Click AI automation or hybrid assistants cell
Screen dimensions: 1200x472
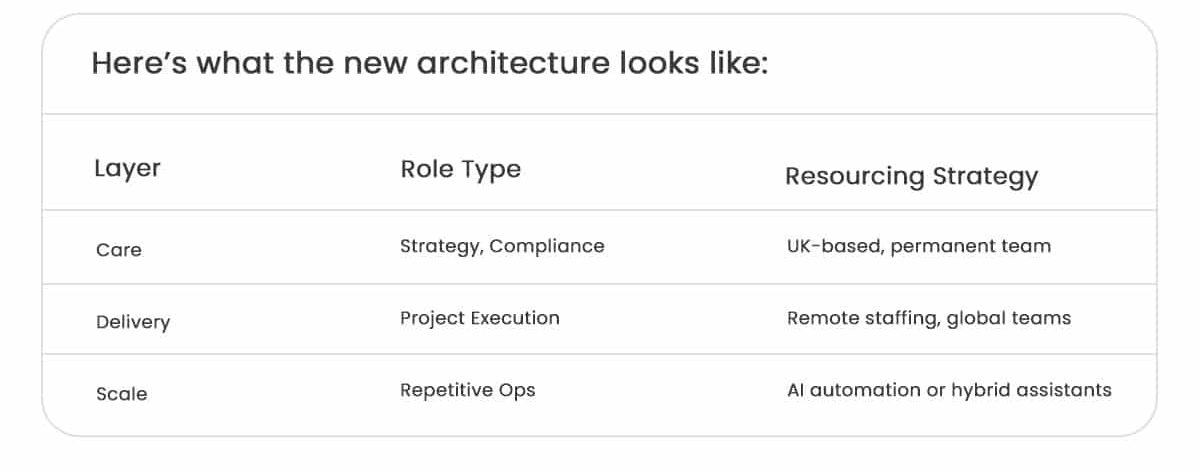point(949,390)
